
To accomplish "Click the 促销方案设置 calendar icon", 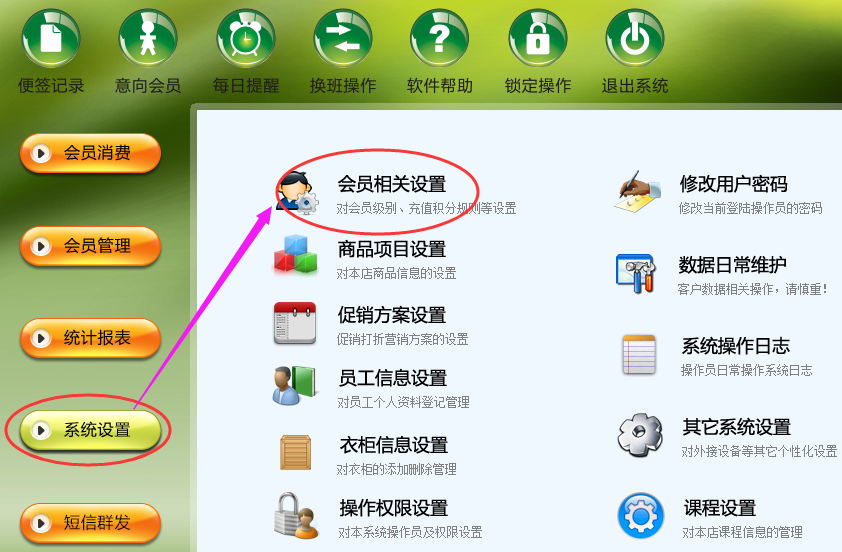I will pyautogui.click(x=295, y=323).
